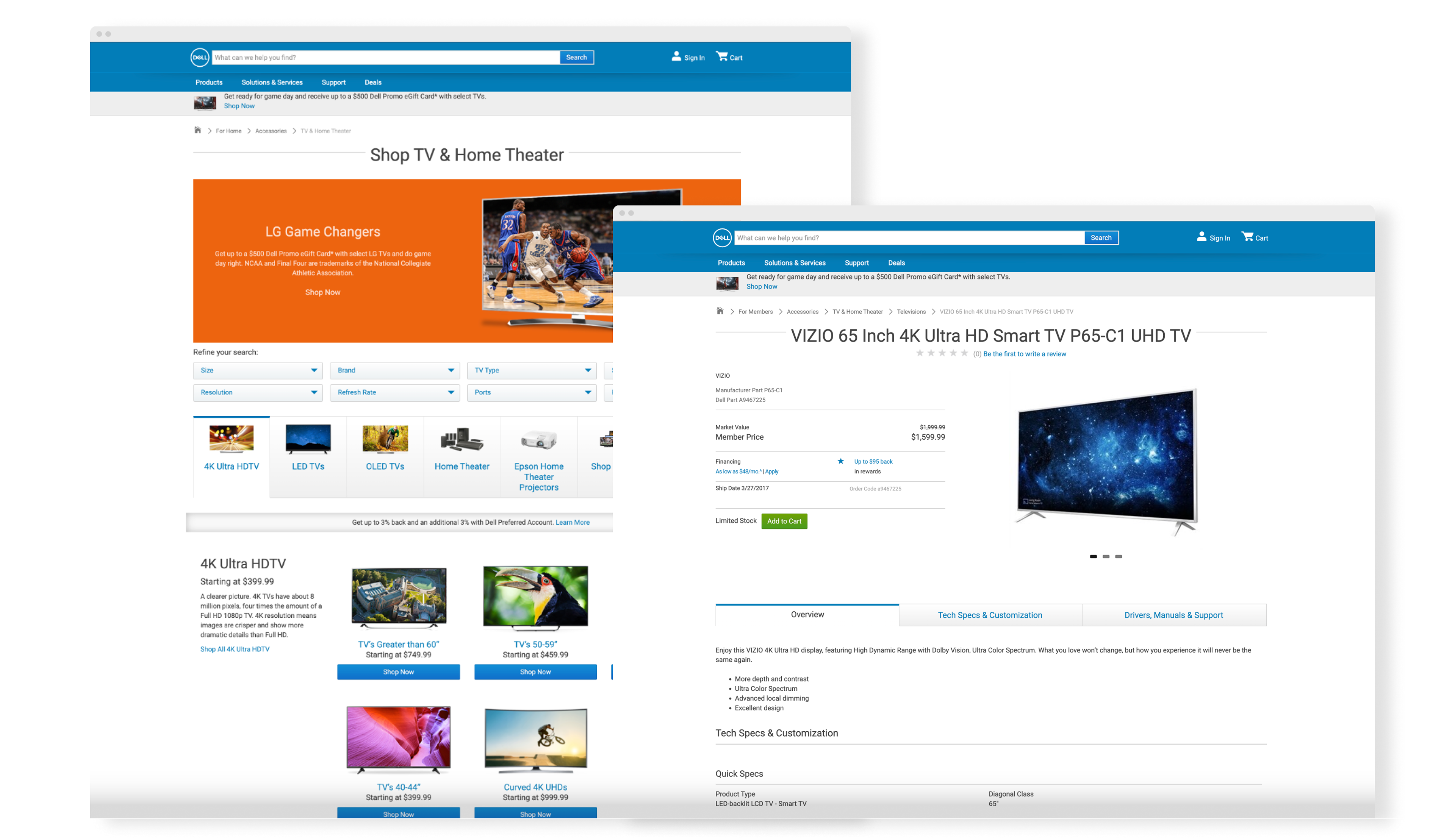This screenshot has width=1455, height=840.
Task: Select first image carousel indicator dot
Action: point(1093,556)
